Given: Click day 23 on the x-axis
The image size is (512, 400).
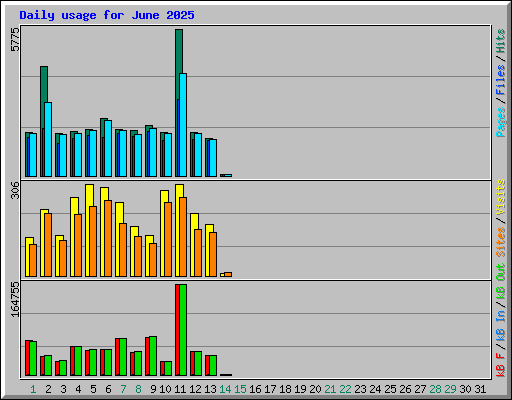Looking at the screenshot, I should tap(360, 389).
